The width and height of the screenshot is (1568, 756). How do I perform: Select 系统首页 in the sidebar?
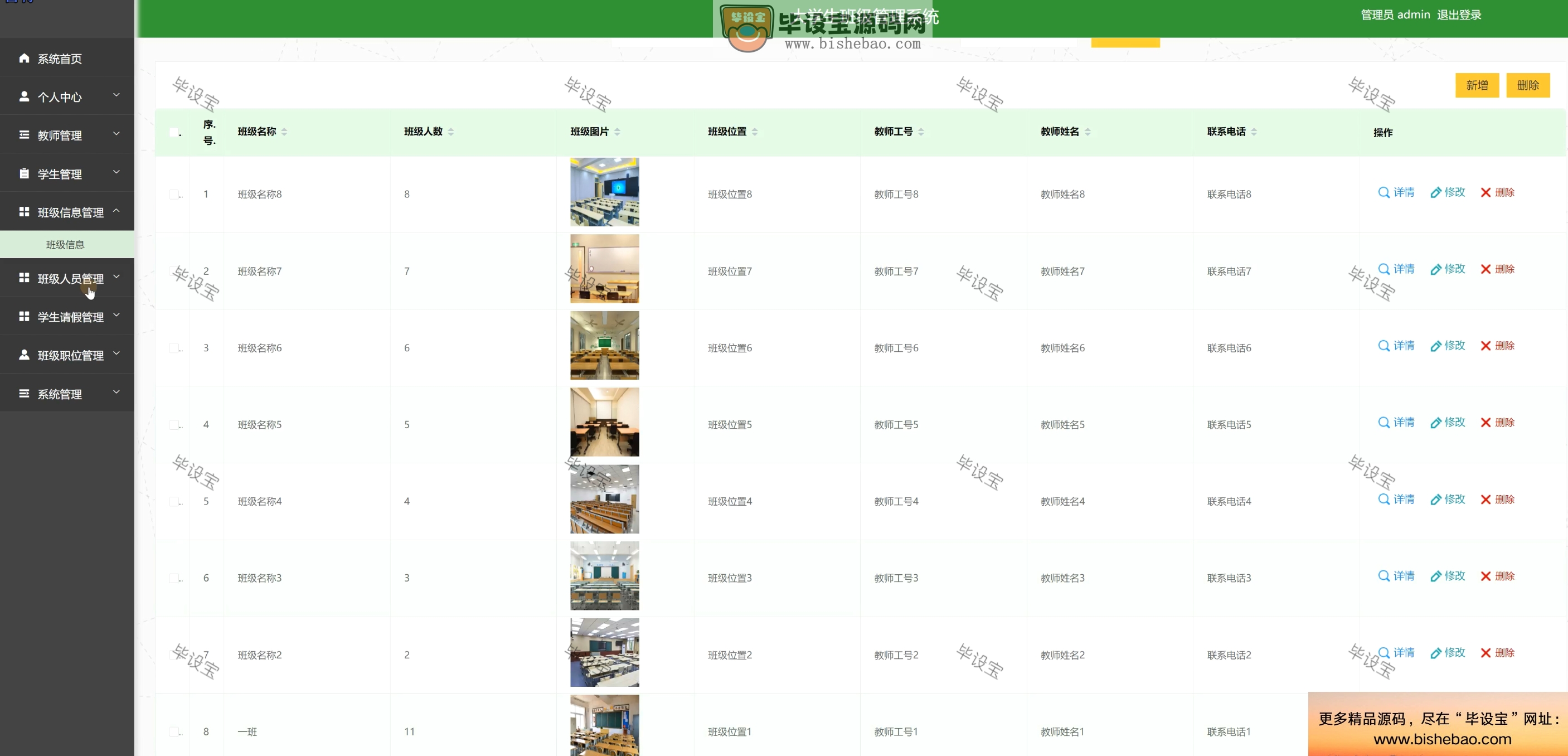click(x=60, y=59)
